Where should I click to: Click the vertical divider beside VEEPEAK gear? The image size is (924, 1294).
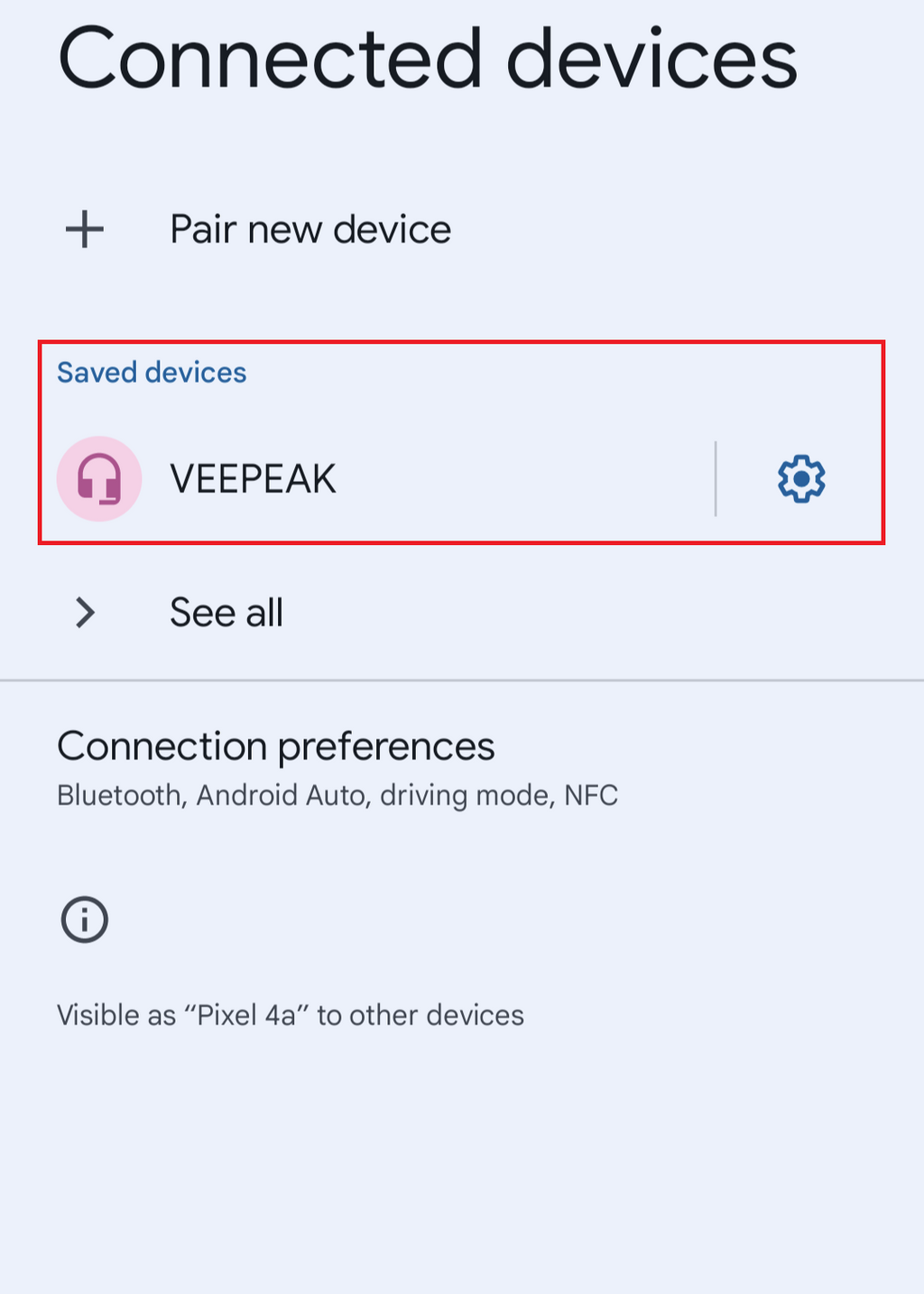point(716,479)
